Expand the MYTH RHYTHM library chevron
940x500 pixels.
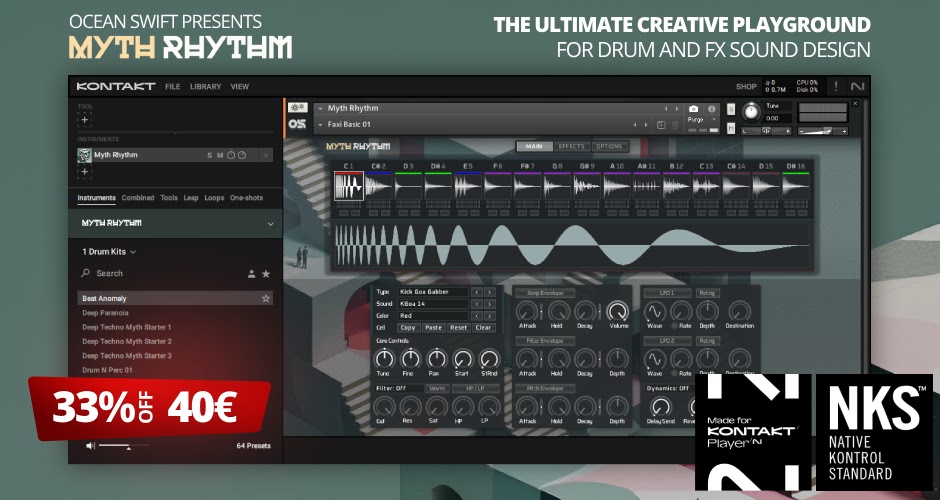270,224
